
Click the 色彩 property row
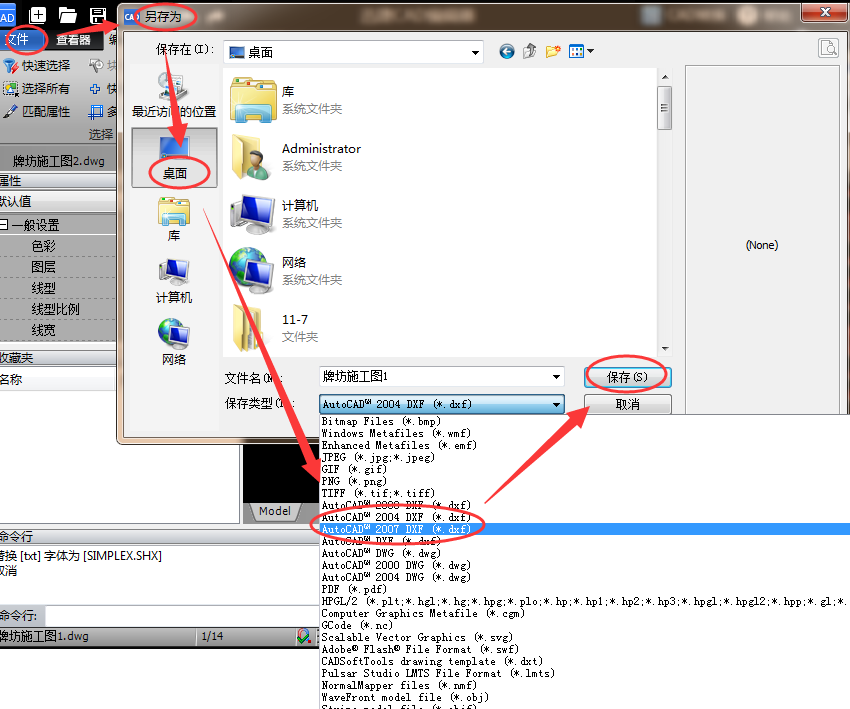pyautogui.click(x=58, y=246)
